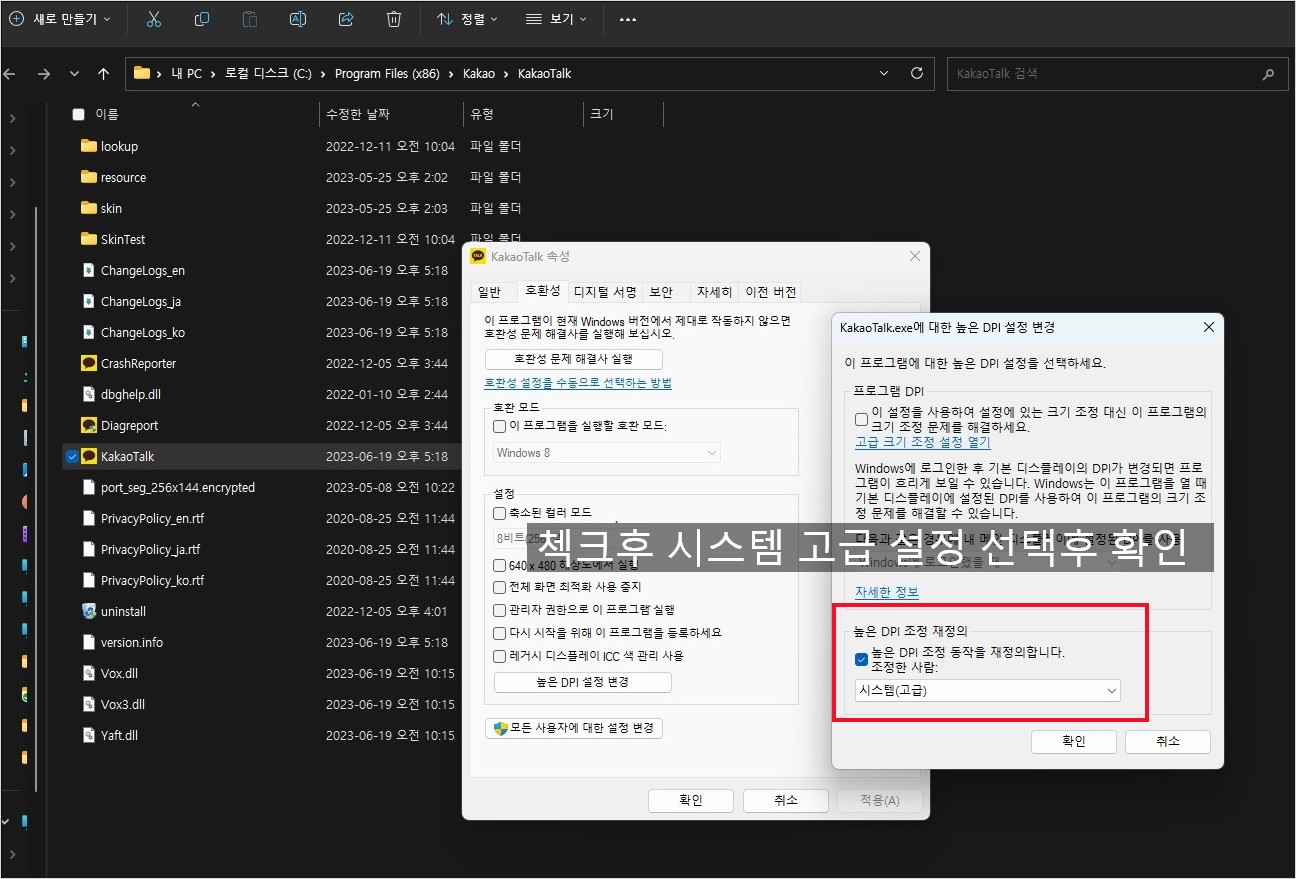1296x879 pixels.
Task: Expand the address bar history dropdown
Action: (x=883, y=73)
